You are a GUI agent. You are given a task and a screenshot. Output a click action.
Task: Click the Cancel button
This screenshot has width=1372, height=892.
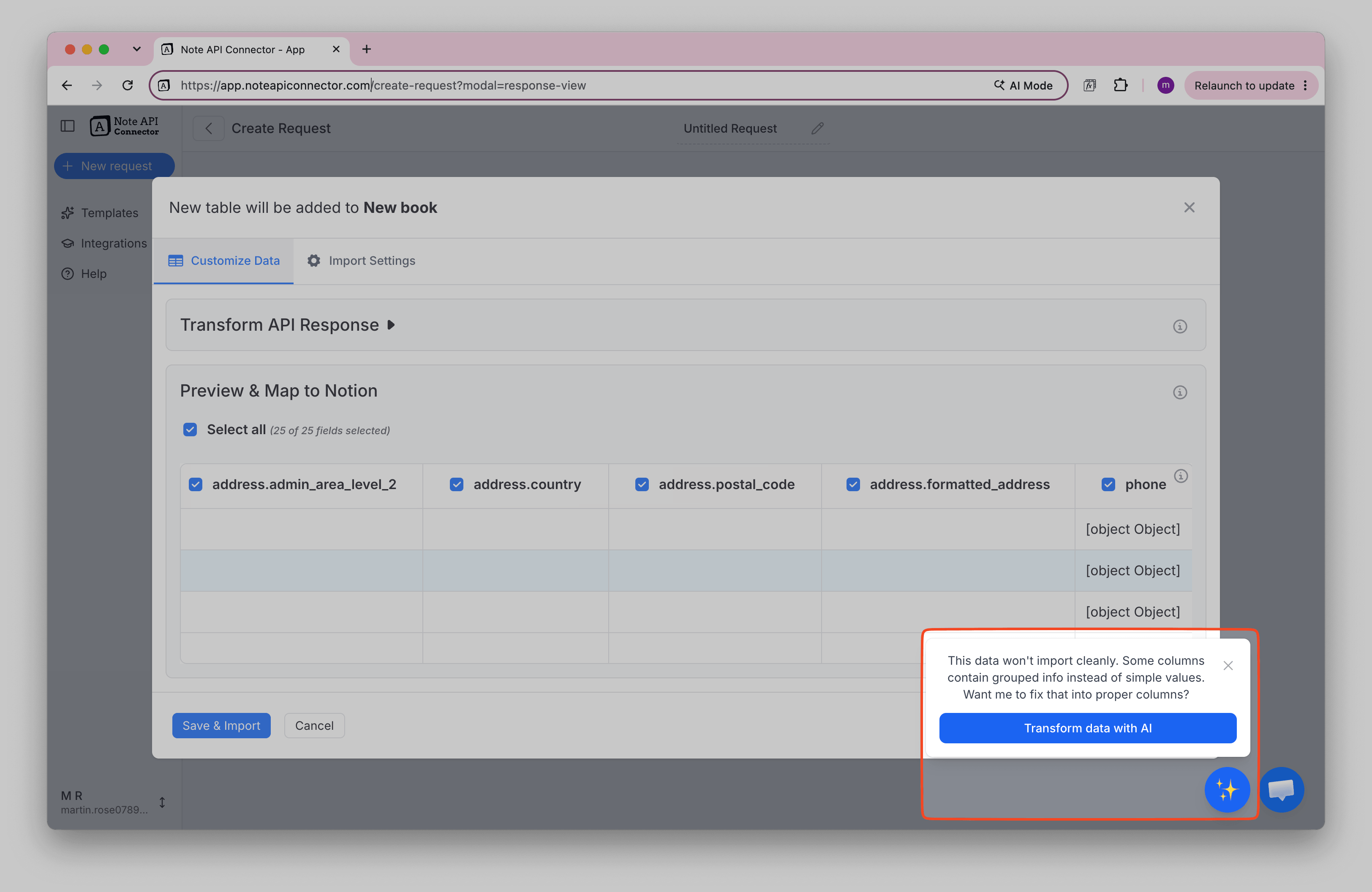click(x=314, y=726)
